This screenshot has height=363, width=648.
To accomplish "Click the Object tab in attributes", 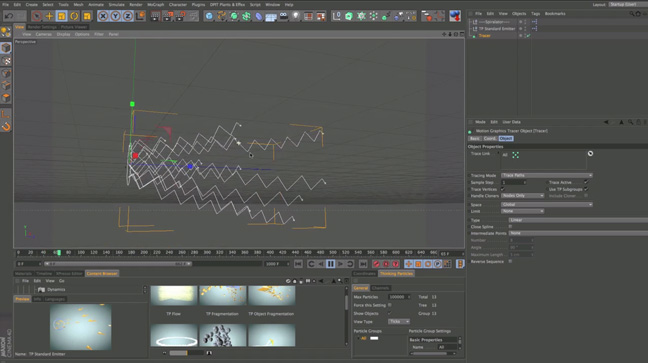I will coord(505,139).
